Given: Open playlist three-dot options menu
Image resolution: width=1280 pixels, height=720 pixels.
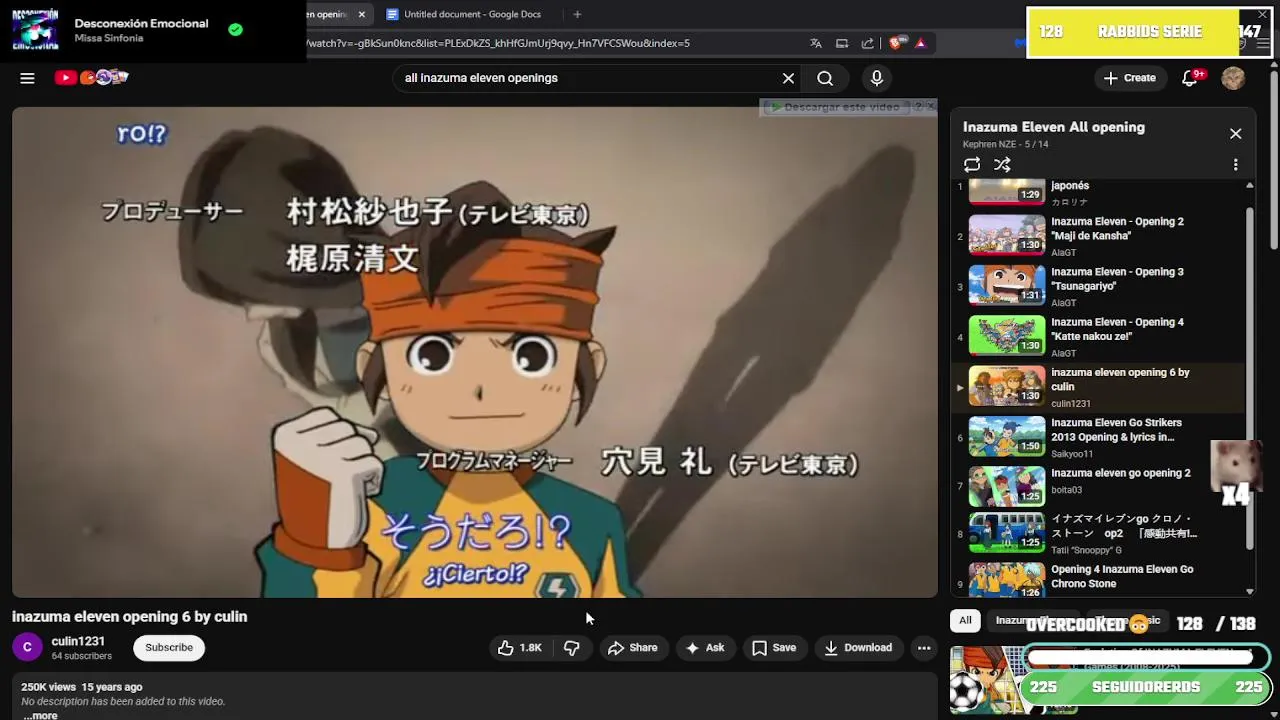Looking at the screenshot, I should click(x=1235, y=165).
